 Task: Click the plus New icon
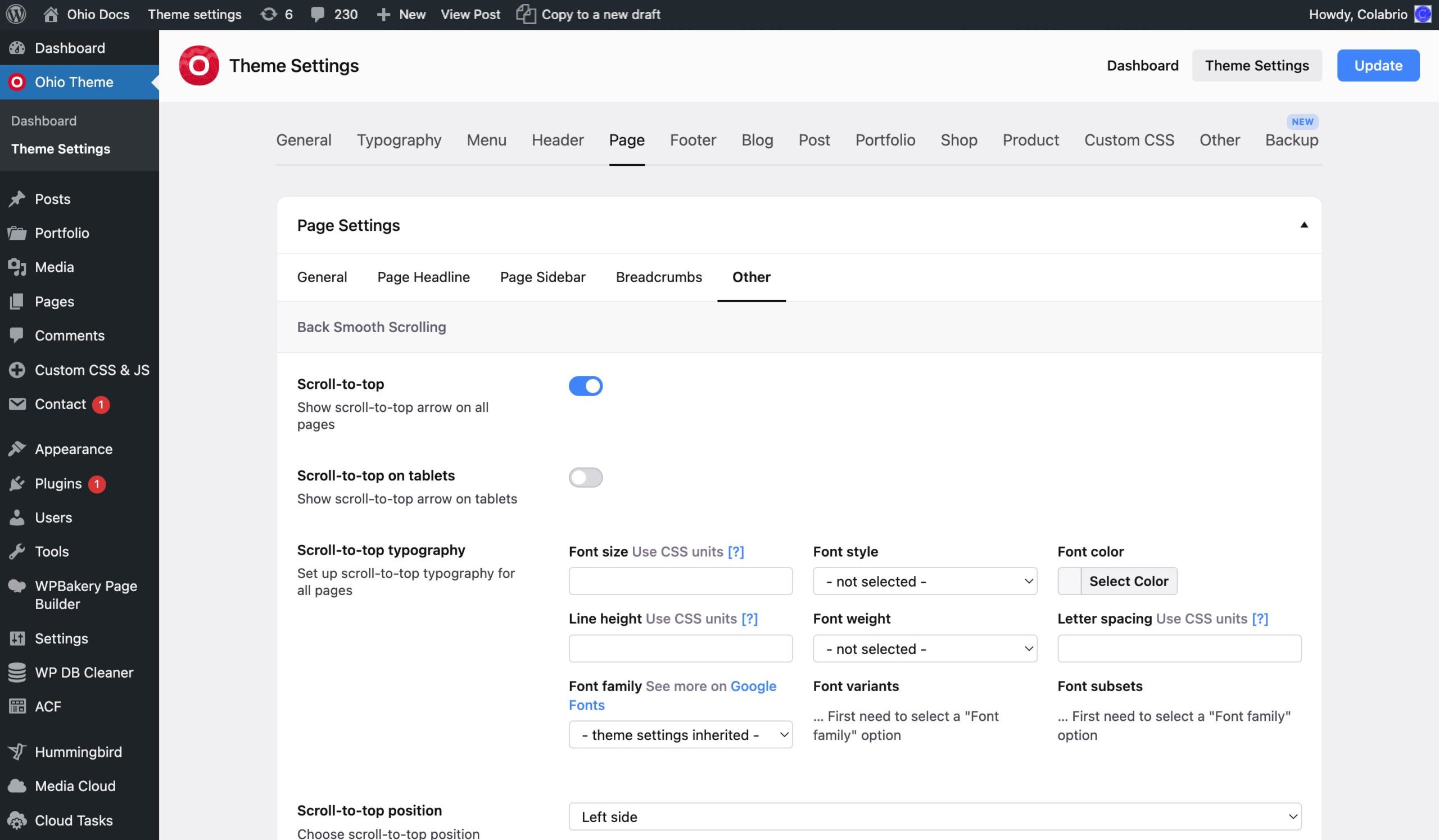click(x=383, y=14)
